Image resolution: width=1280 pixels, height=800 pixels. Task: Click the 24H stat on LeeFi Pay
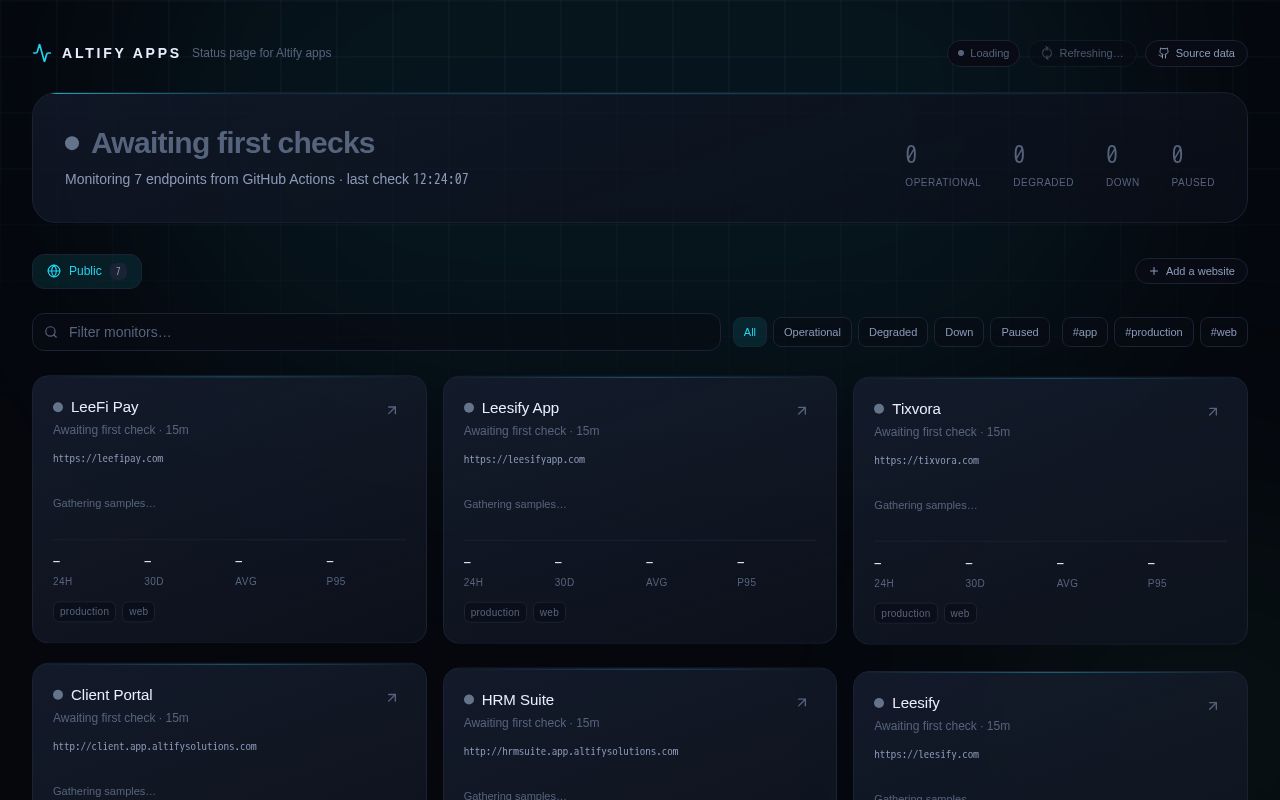[x=63, y=572]
